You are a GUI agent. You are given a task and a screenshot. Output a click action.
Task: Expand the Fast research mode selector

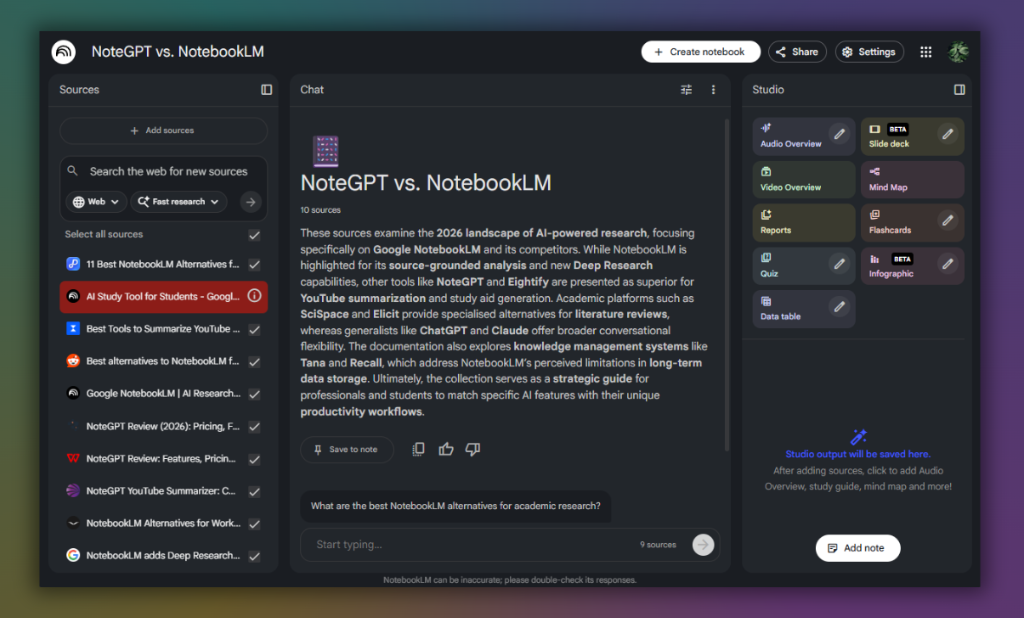coord(178,201)
